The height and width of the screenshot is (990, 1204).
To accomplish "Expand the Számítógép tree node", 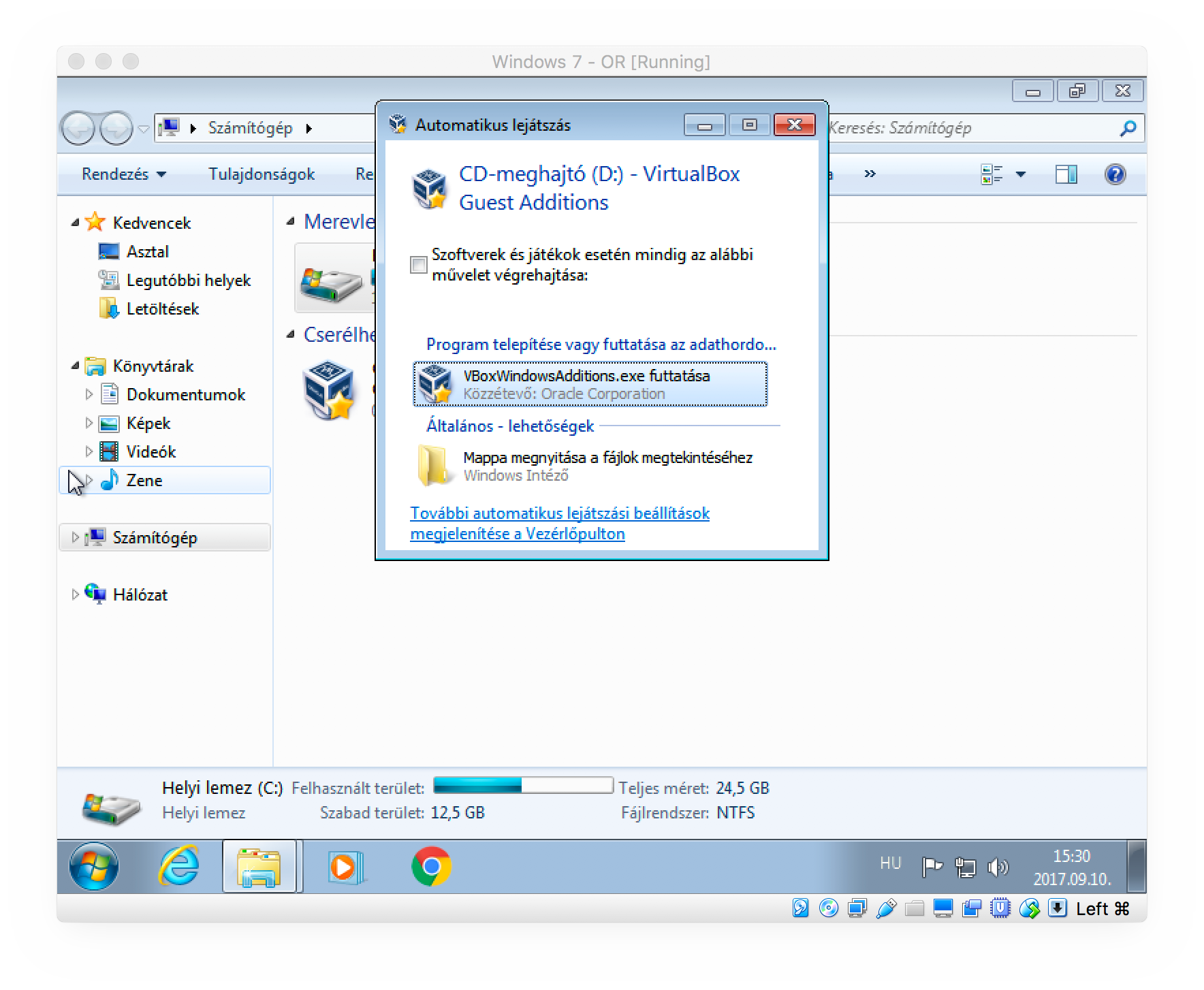I will pyautogui.click(x=75, y=537).
